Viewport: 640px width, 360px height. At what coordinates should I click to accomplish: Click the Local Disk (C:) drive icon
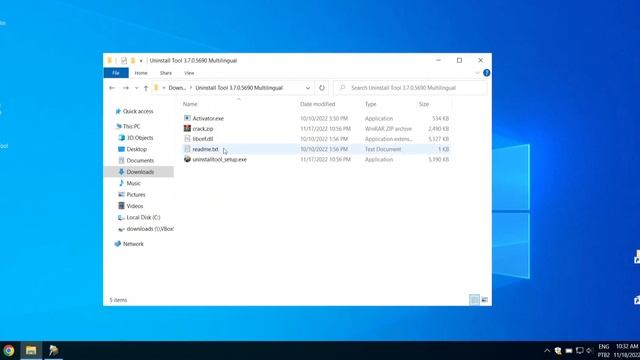pyautogui.click(x=121, y=217)
